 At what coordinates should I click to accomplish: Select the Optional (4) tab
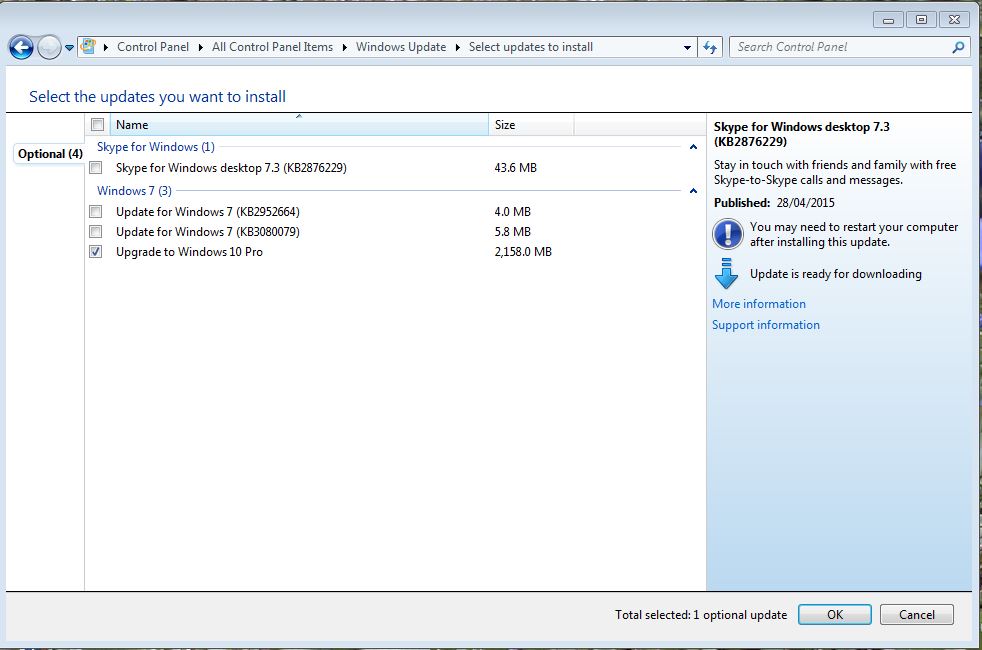pyautogui.click(x=50, y=154)
